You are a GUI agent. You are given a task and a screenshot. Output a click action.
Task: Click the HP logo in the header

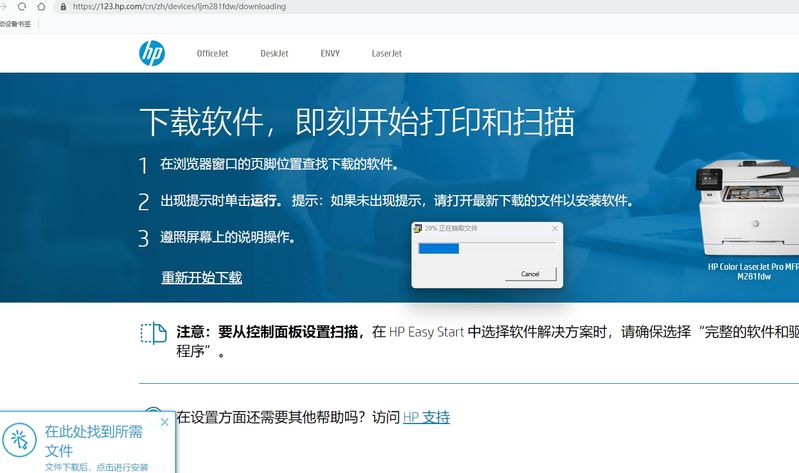point(151,53)
